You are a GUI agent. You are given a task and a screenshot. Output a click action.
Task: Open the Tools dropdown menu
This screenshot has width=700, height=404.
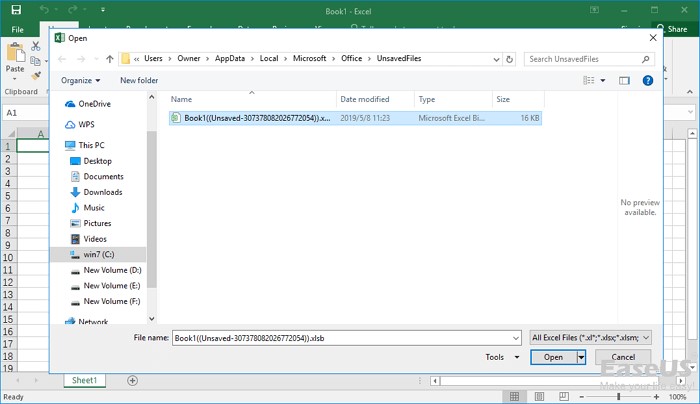(502, 357)
